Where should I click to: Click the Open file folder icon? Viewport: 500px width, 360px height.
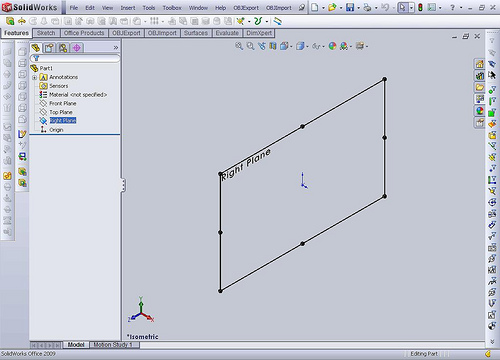(332, 7)
